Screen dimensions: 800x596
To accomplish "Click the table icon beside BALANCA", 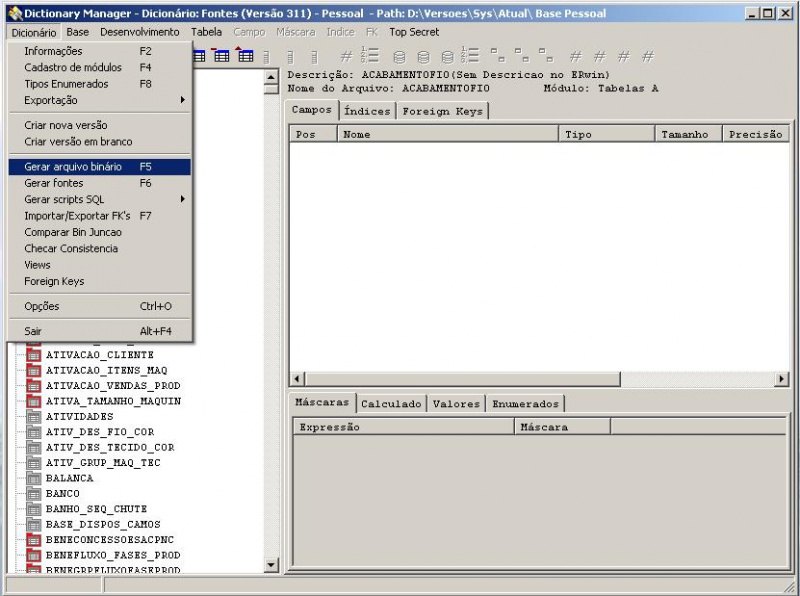I will click(33, 478).
